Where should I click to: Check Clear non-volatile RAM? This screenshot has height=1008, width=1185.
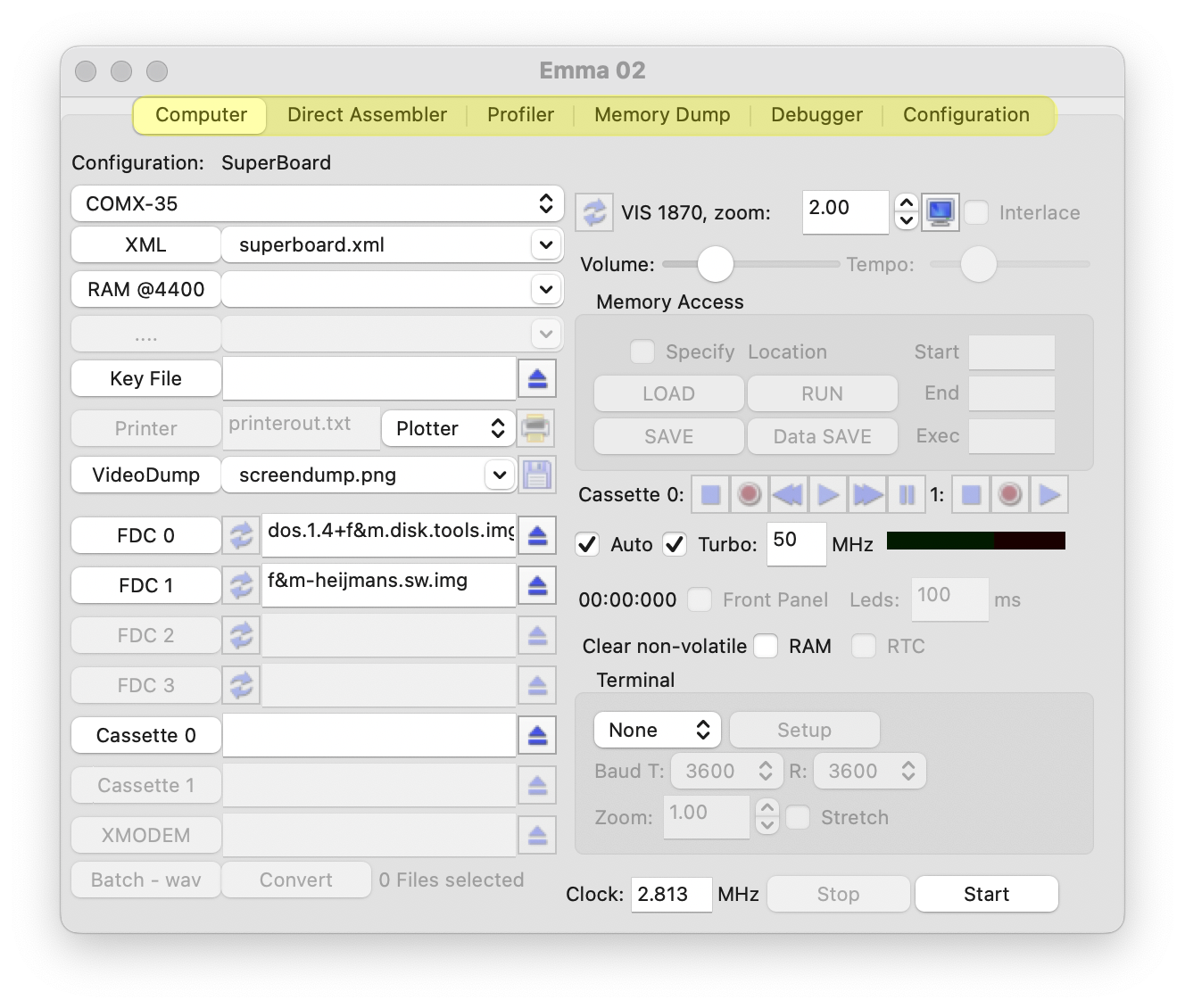click(x=766, y=646)
